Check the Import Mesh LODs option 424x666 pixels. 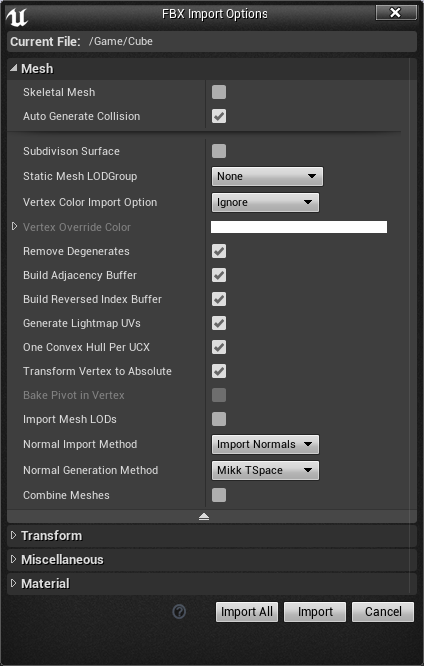click(219, 419)
